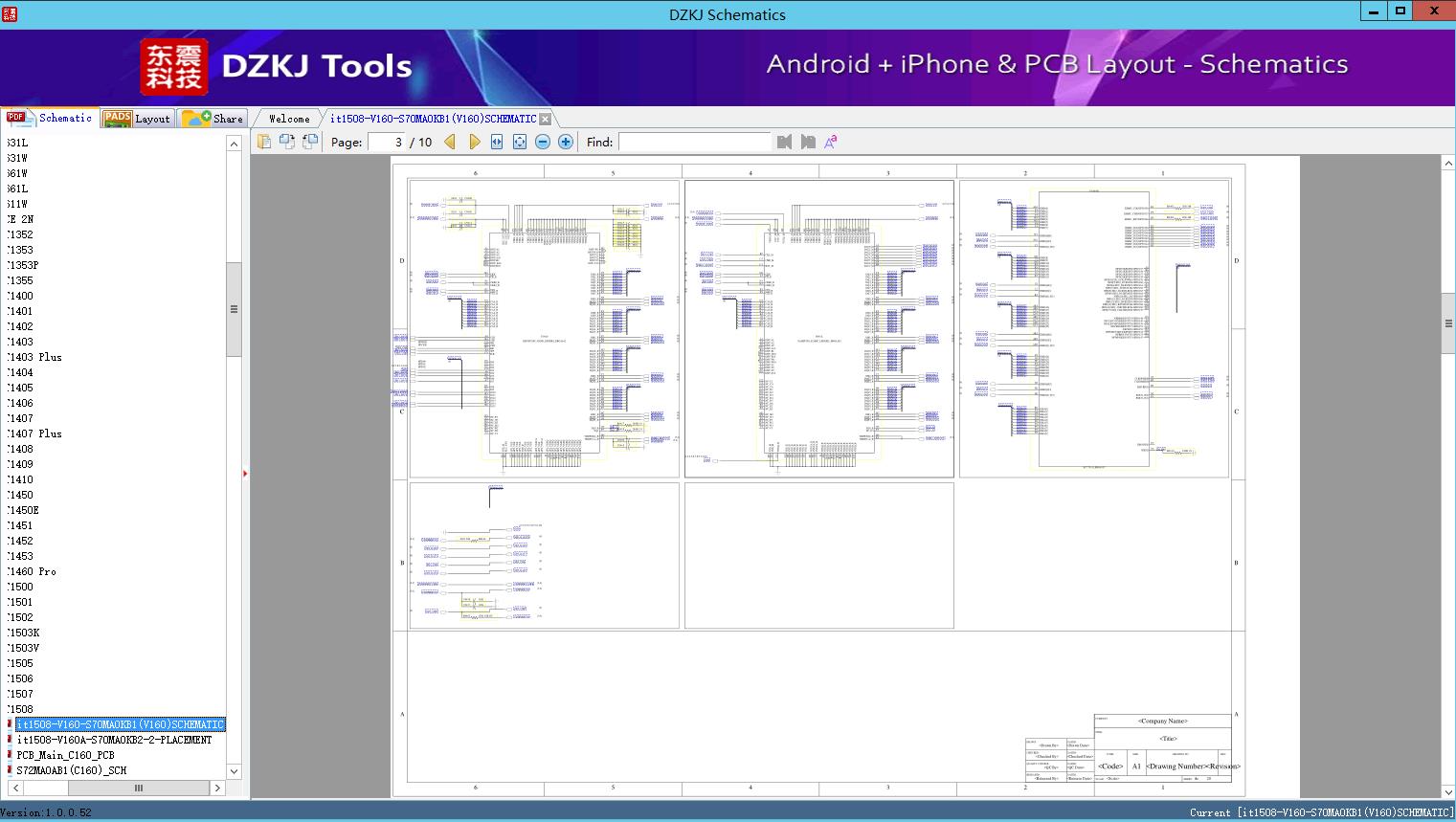Maximize the DZKJ Schematics window
The width and height of the screenshot is (1456, 822).
pos(1400,11)
